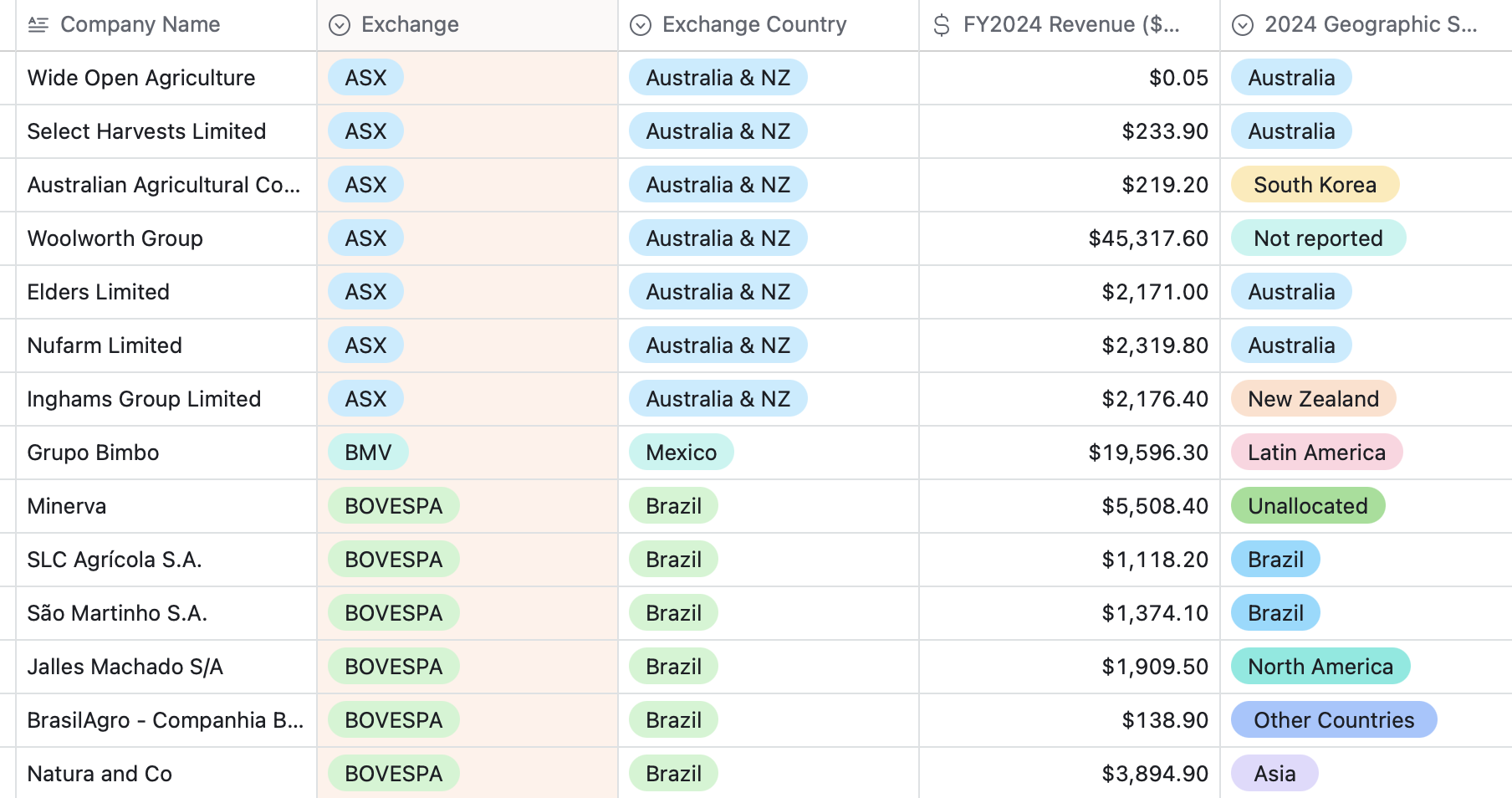Click the Brazil exchange country tag for Minerva
Viewport: 1512px width, 798px height.
(x=673, y=506)
